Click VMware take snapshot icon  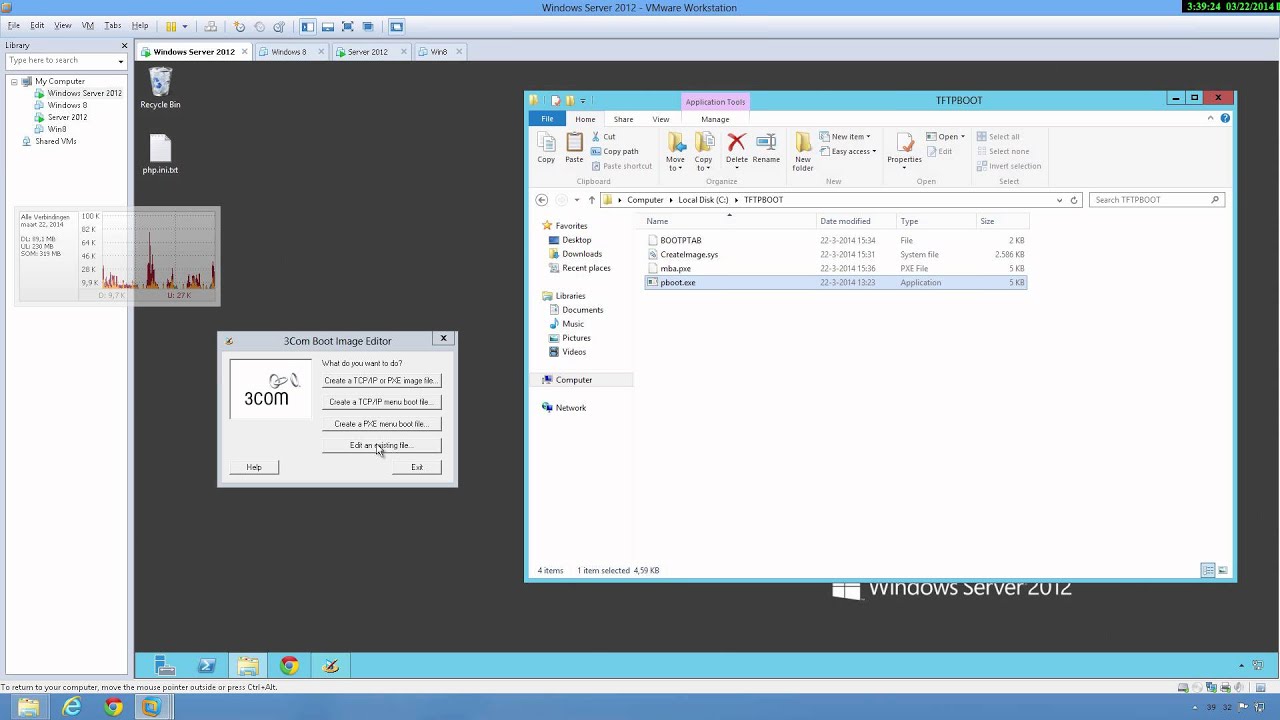[x=240, y=26]
